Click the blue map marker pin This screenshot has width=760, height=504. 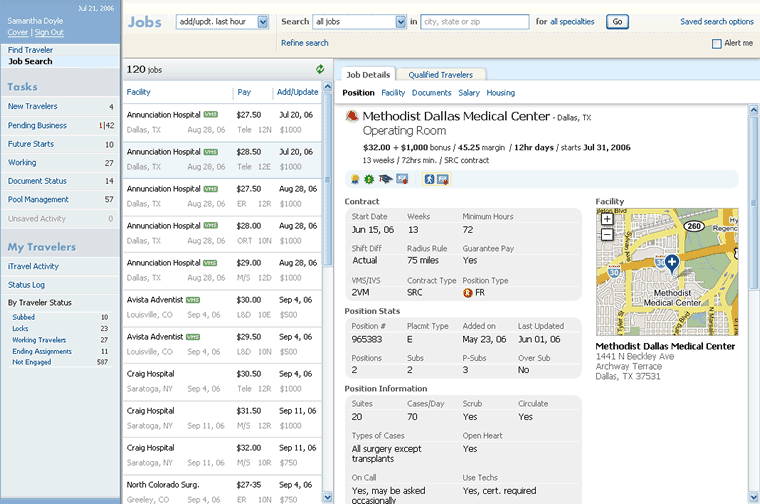[671, 263]
